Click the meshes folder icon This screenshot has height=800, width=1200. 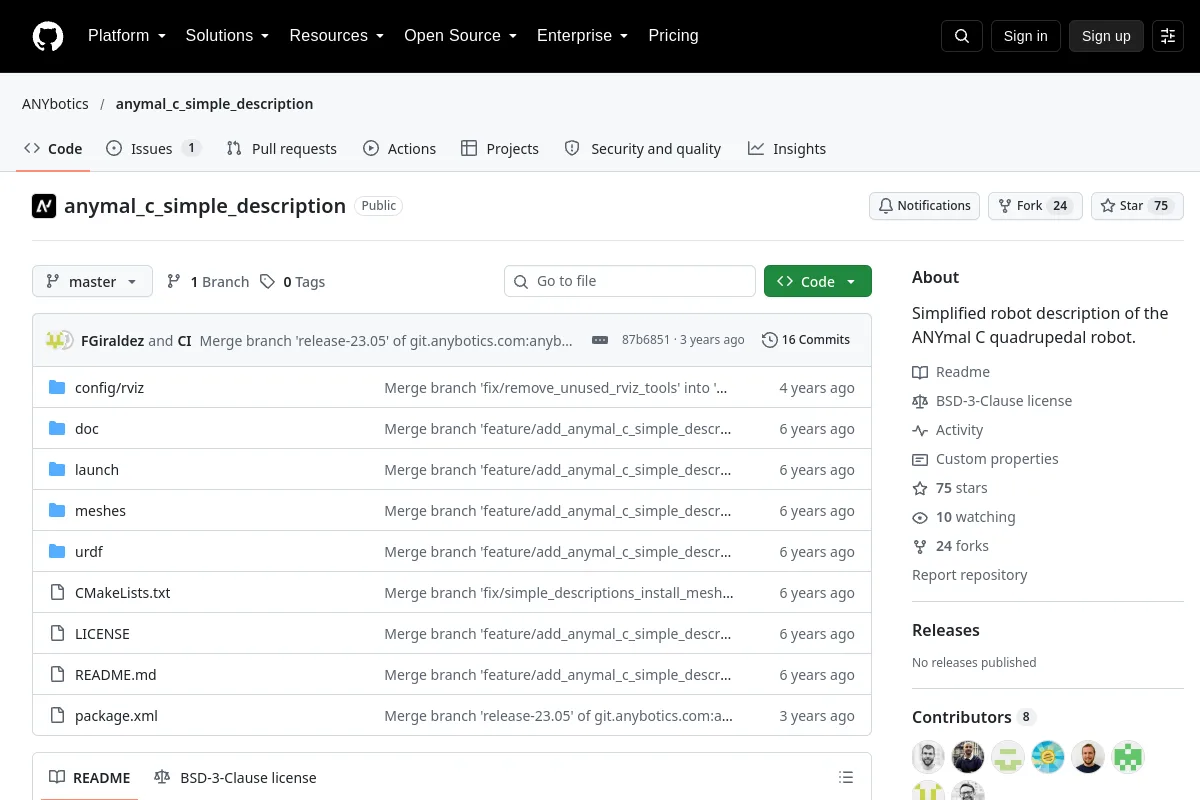pos(57,511)
